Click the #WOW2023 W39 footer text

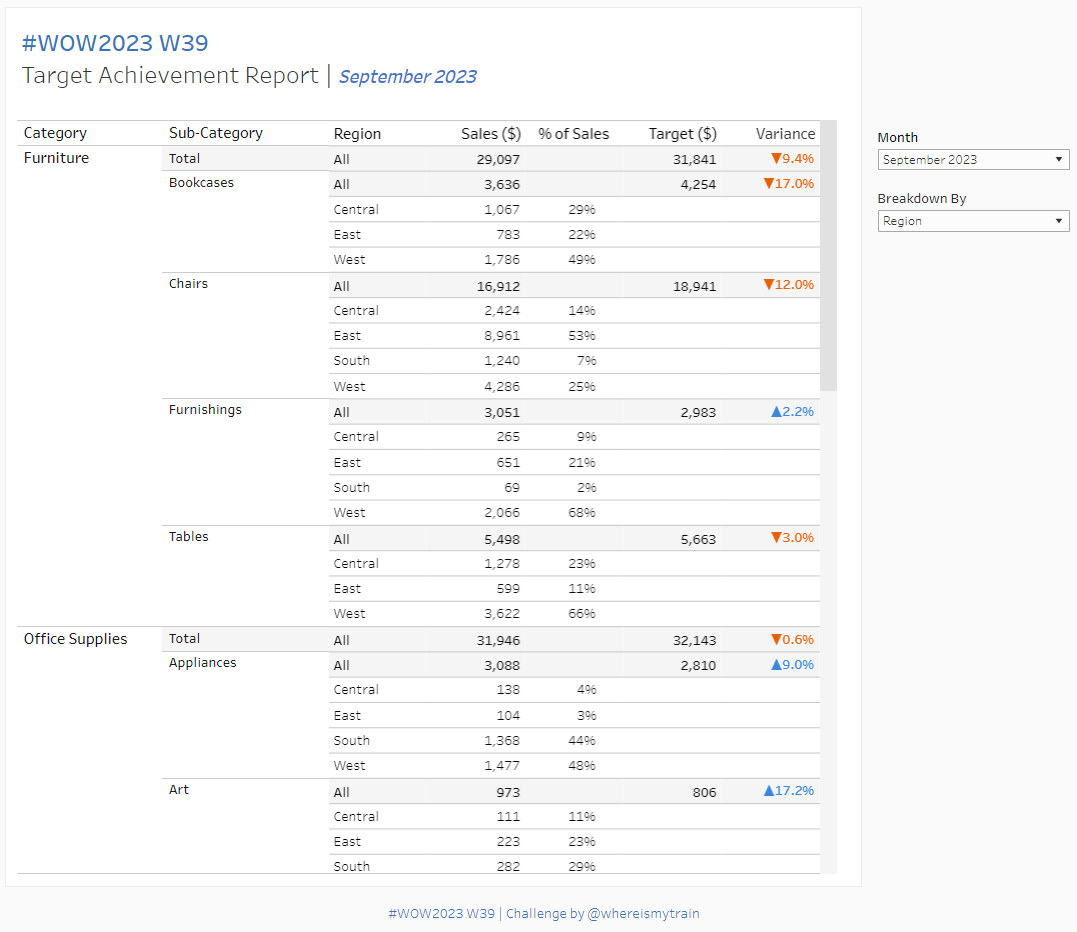[440, 913]
